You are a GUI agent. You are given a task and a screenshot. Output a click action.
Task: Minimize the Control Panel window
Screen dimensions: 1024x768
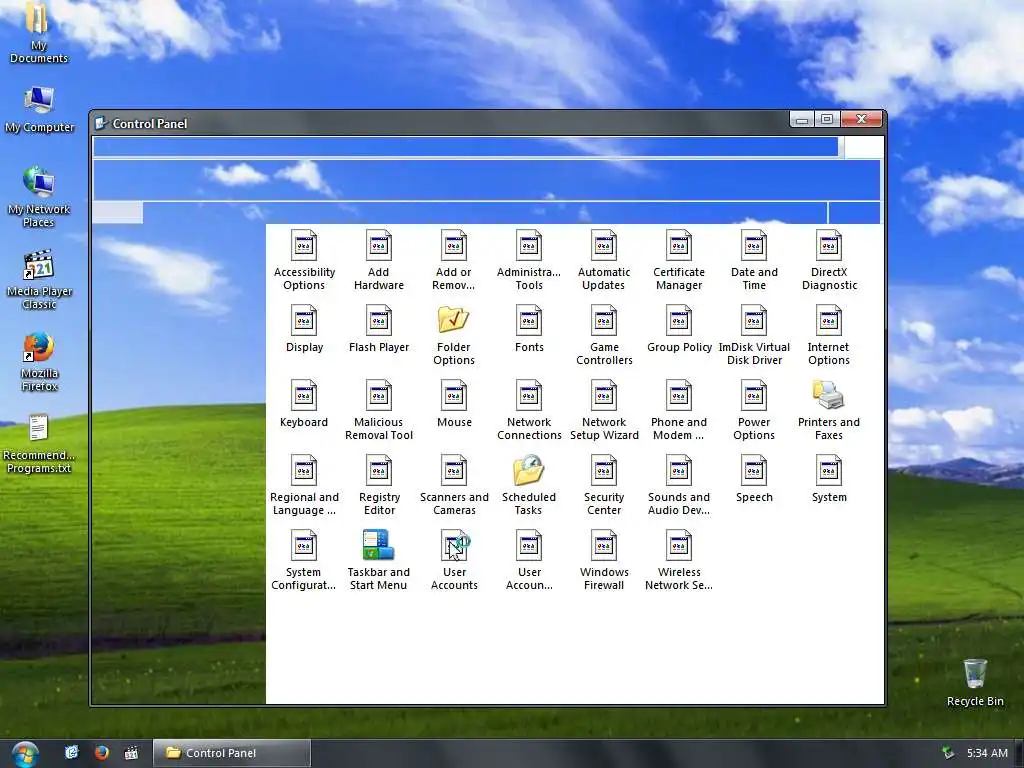coord(803,120)
